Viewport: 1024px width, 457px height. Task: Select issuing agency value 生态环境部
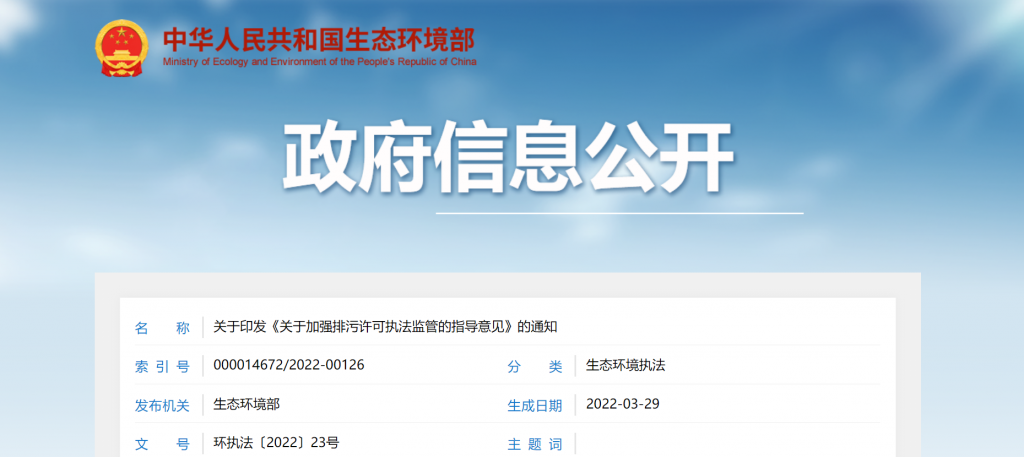(246, 404)
